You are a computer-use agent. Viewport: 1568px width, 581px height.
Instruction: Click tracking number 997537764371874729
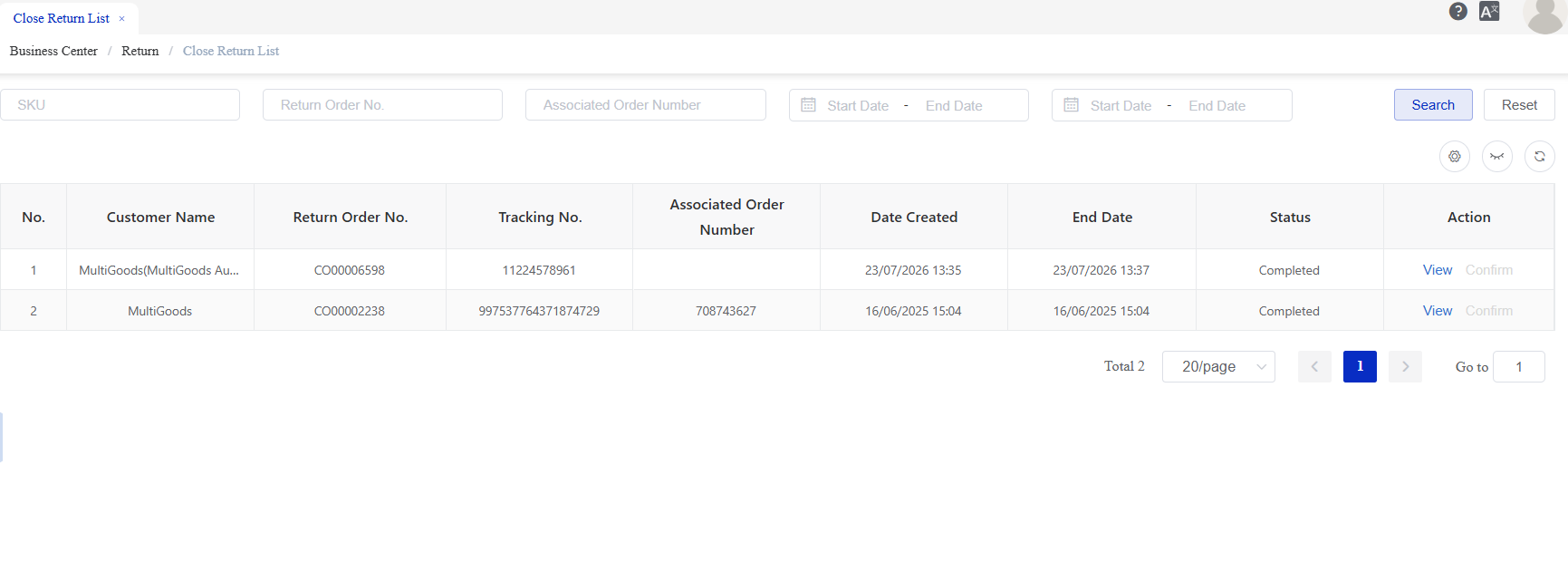click(539, 311)
